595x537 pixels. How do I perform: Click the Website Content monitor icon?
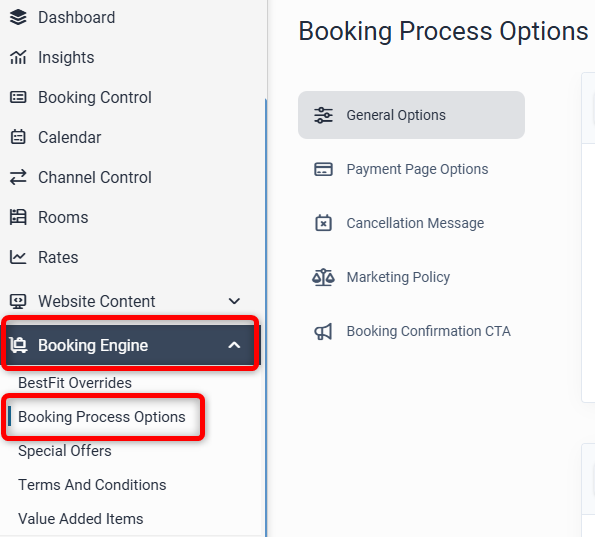click(x=18, y=301)
